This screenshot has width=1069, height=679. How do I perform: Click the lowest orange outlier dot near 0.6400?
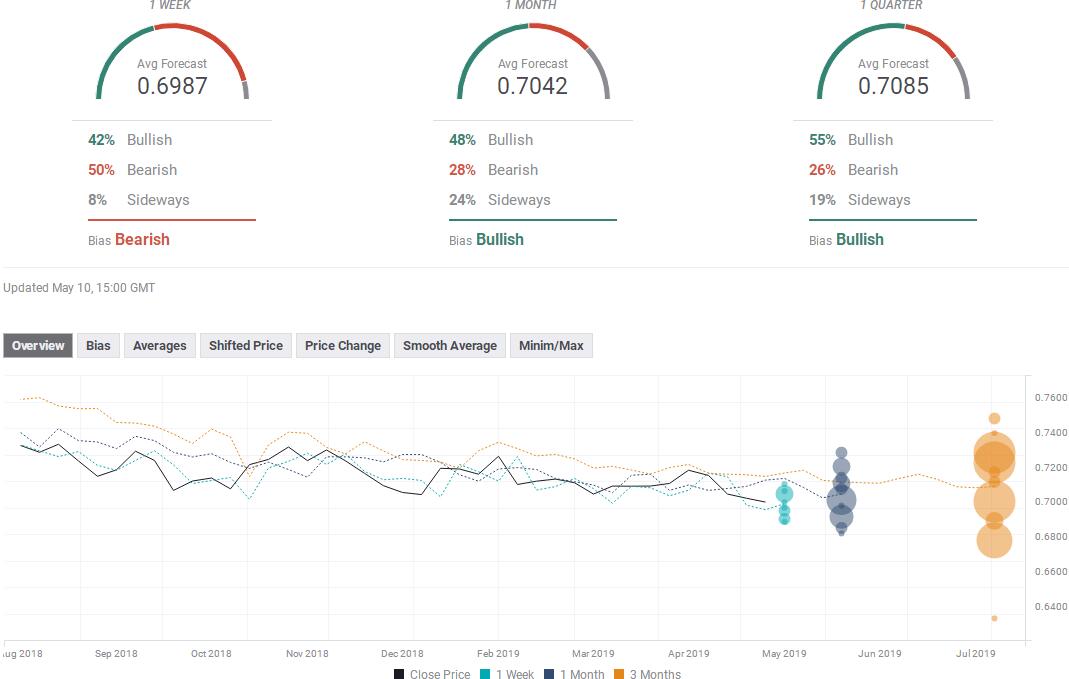click(994, 618)
